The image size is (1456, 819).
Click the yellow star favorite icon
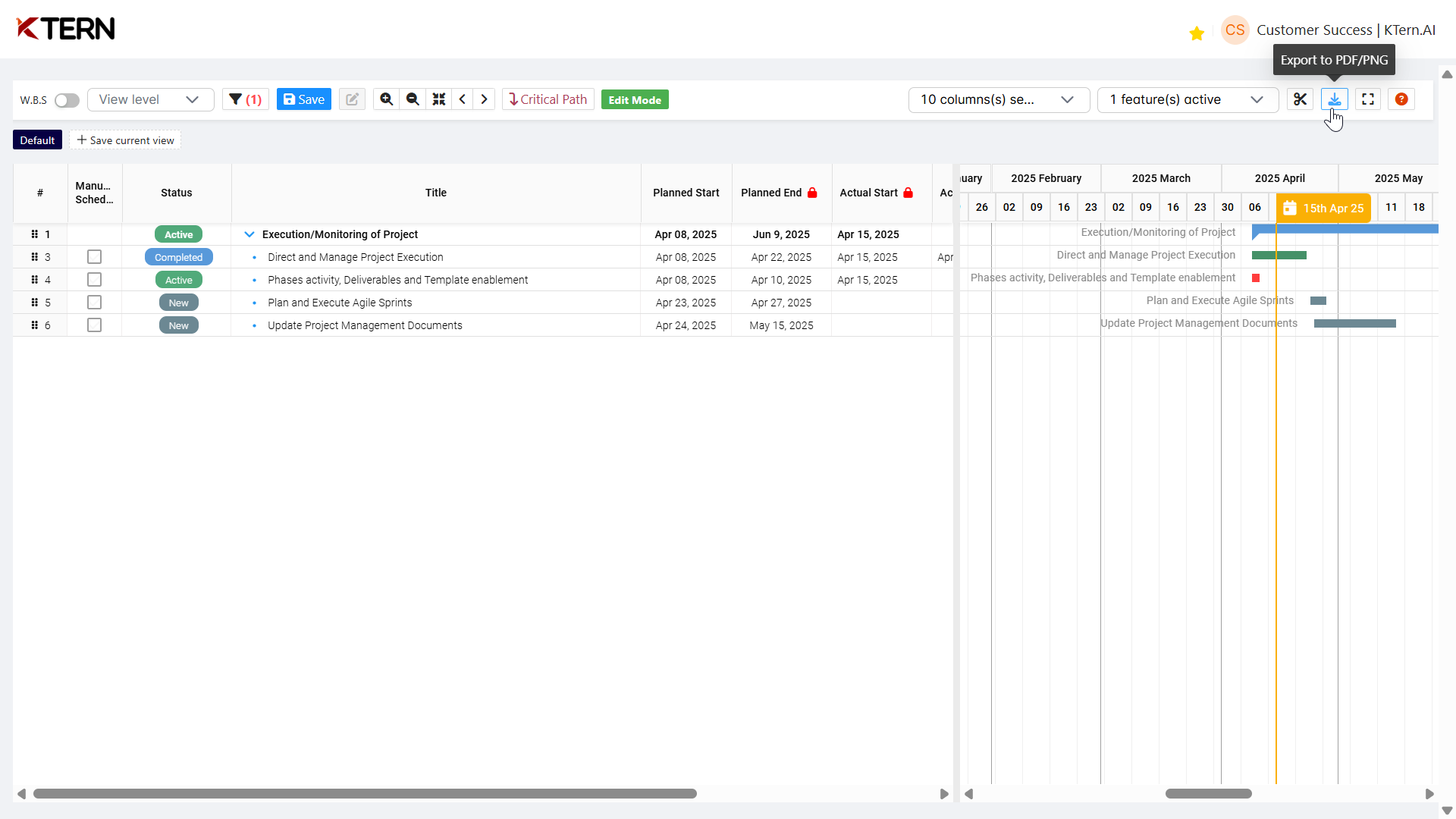pos(1197,33)
